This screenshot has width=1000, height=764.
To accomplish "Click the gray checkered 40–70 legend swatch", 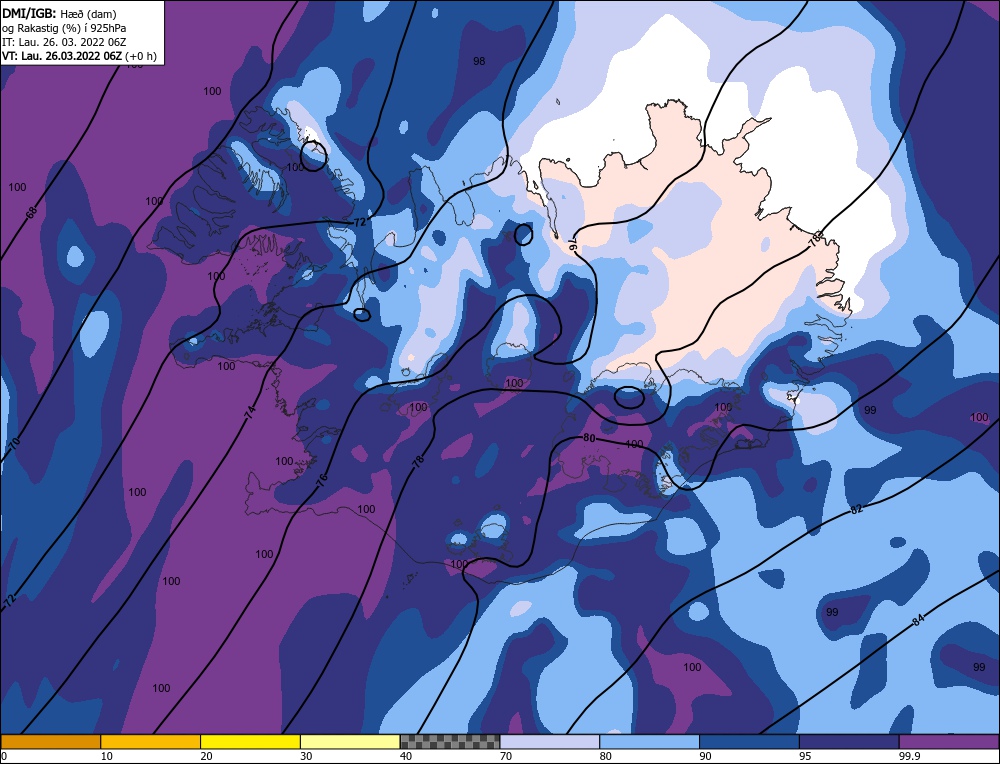I will pyautogui.click(x=450, y=742).
